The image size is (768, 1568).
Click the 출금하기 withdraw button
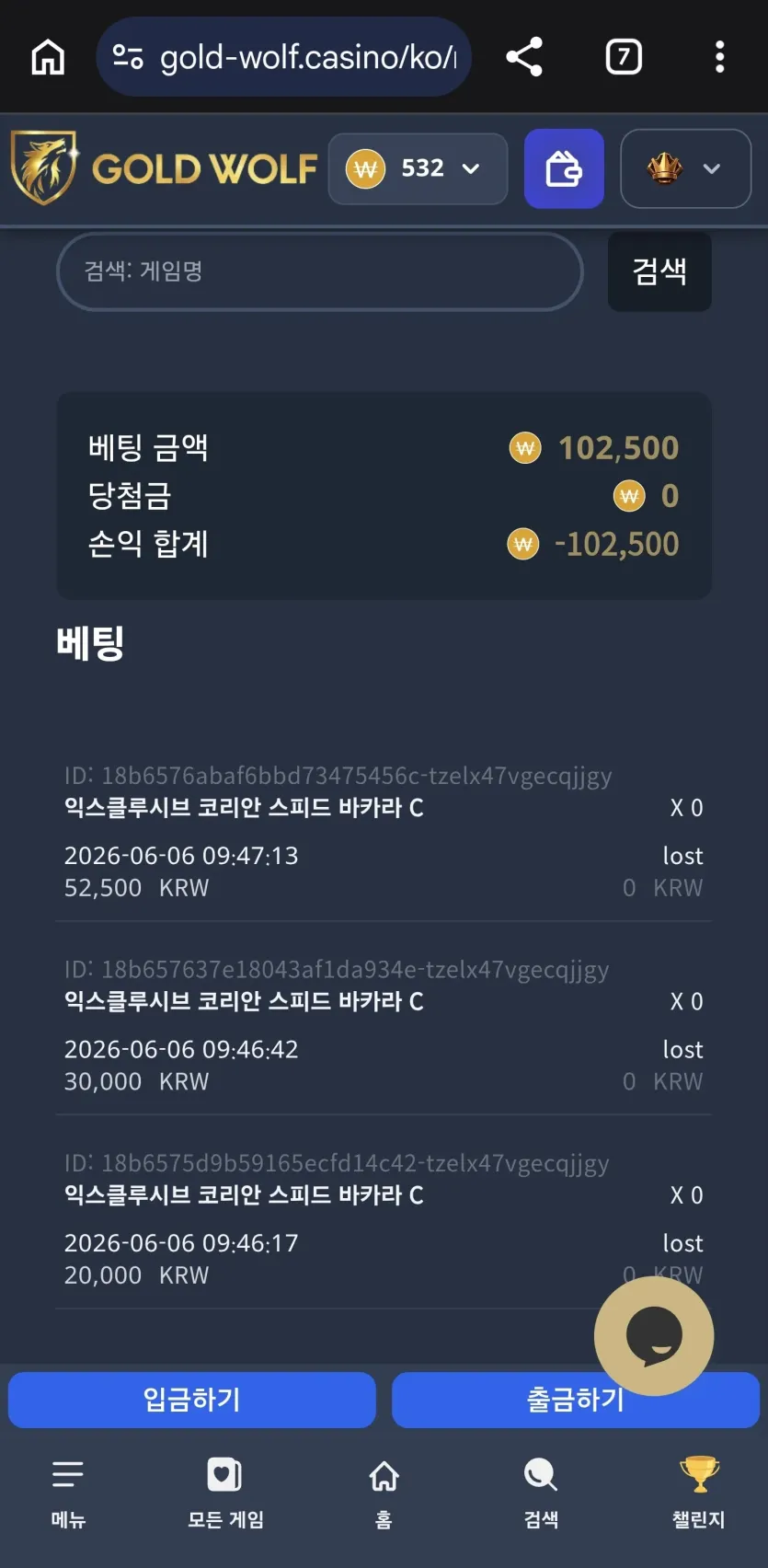pyautogui.click(x=576, y=1400)
